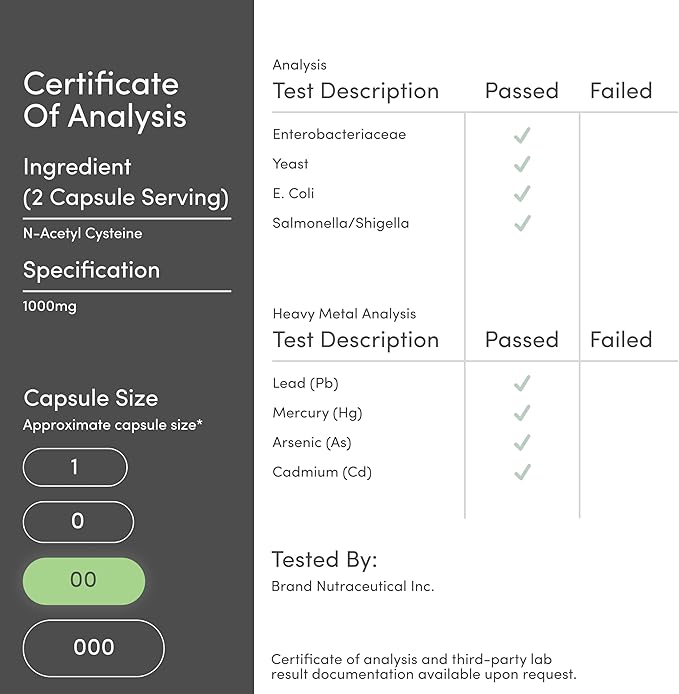The image size is (679, 694).
Task: Click the Failed column header in Heavy Metal table
Action: tap(621, 340)
